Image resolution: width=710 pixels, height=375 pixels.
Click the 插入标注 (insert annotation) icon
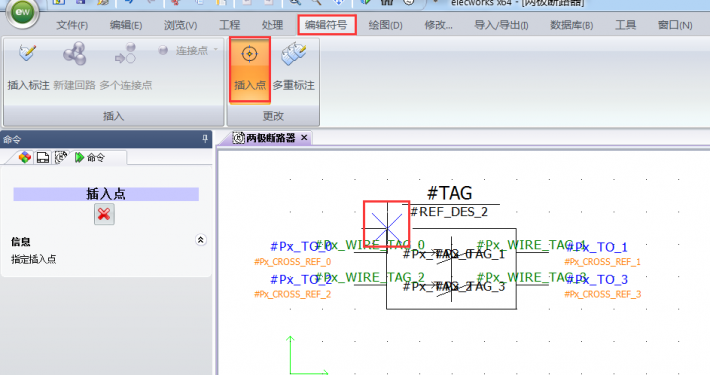click(28, 53)
